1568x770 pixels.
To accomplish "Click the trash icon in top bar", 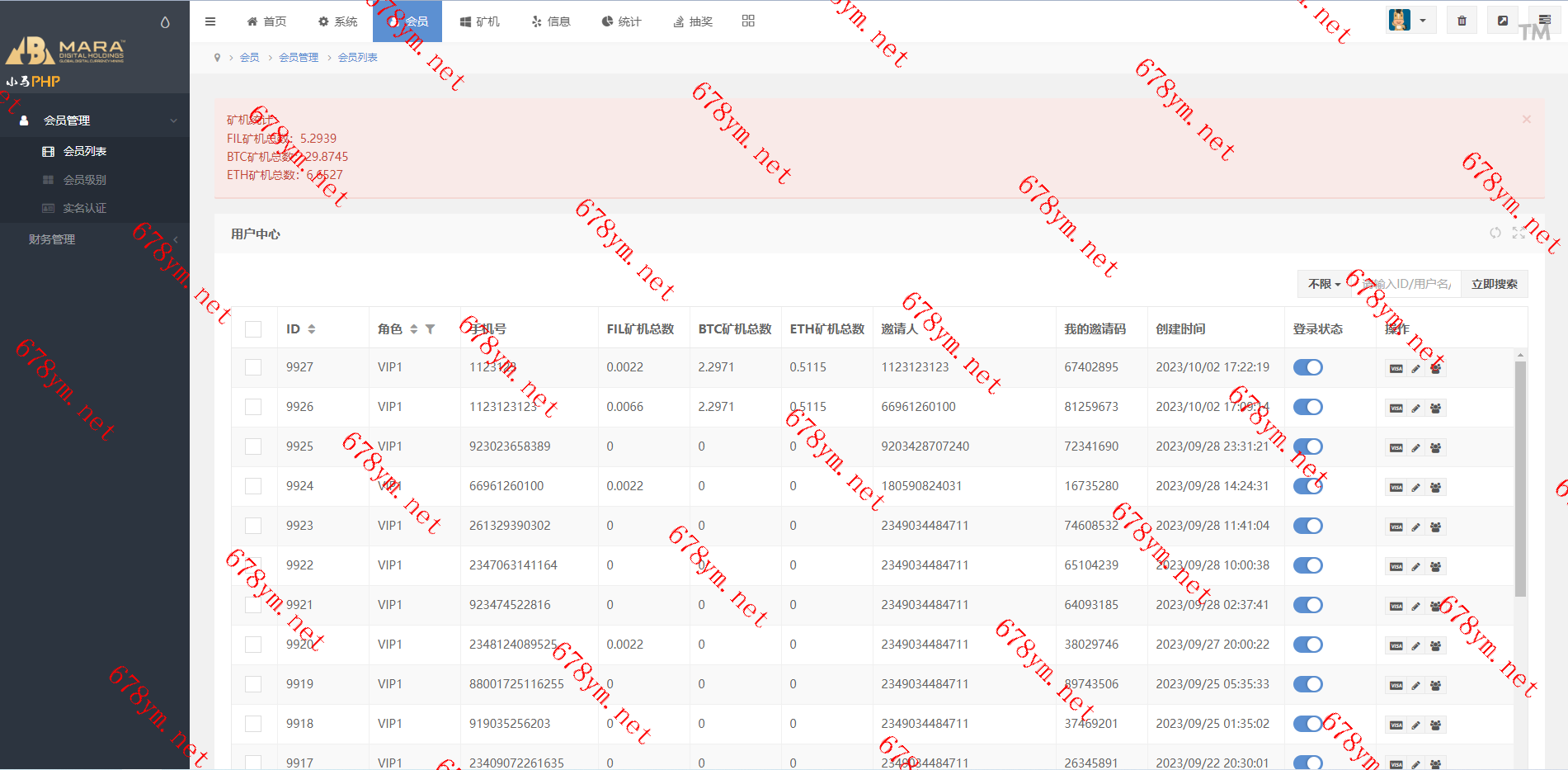I will click(1462, 21).
